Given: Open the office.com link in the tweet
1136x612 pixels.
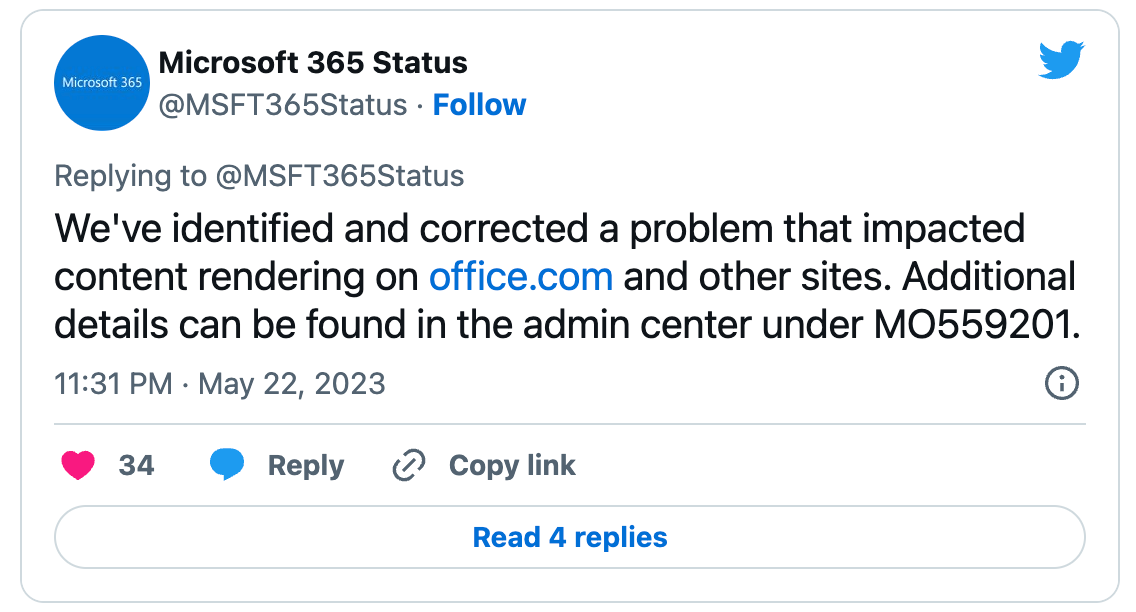Looking at the screenshot, I should [x=520, y=276].
